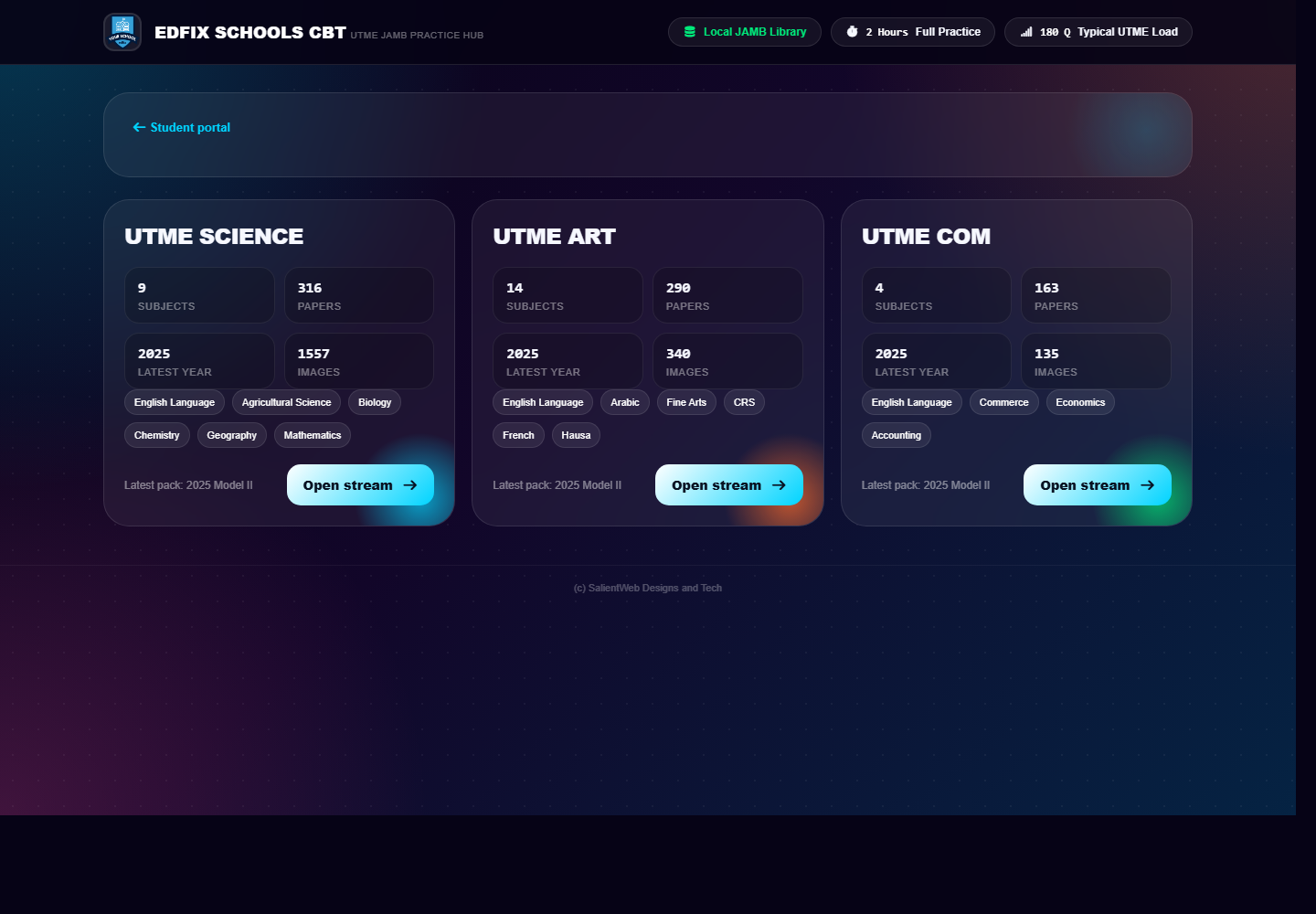Click 2025 Latest Year in UTME ART
Image resolution: width=1316 pixels, height=914 pixels.
click(568, 361)
